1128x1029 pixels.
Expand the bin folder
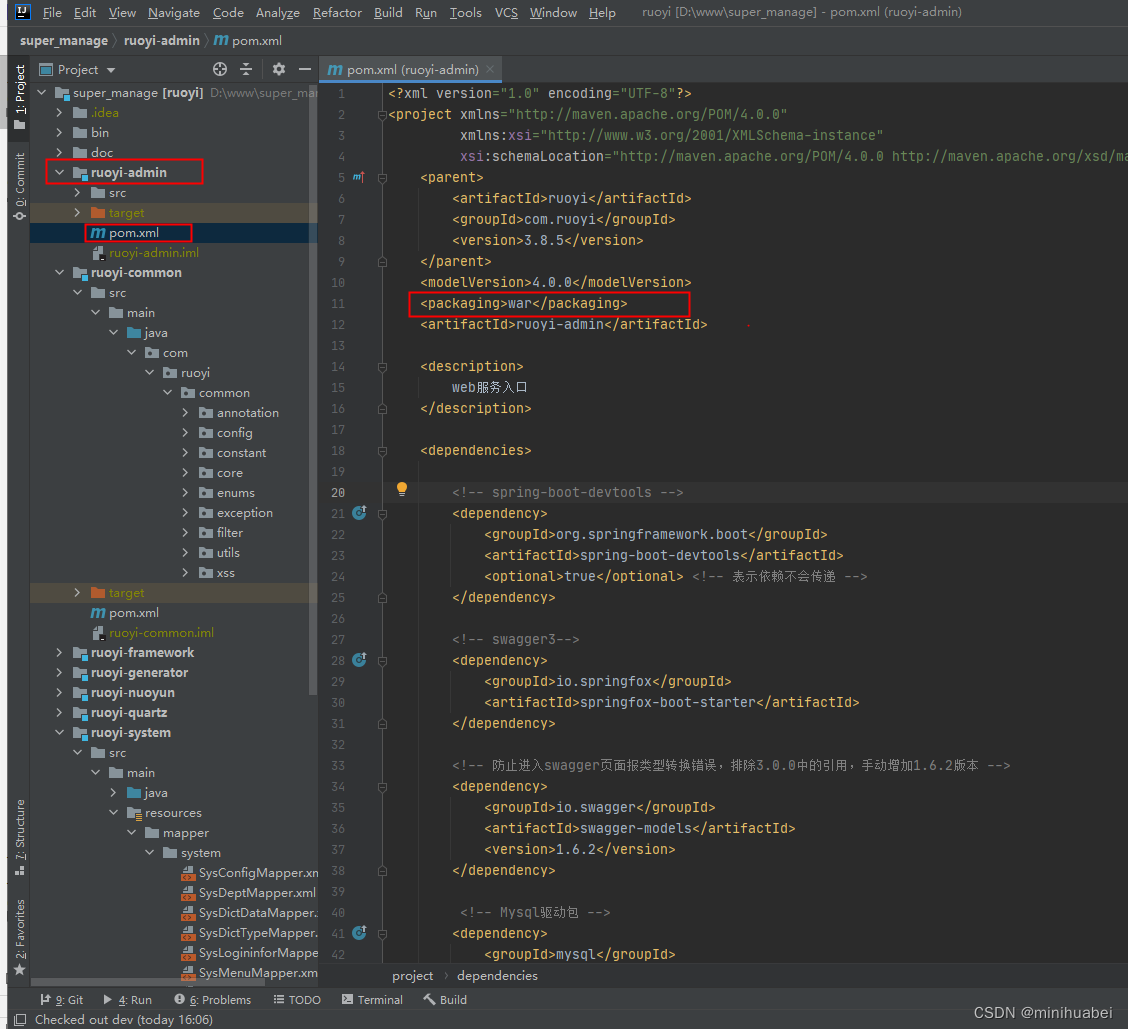tap(60, 132)
